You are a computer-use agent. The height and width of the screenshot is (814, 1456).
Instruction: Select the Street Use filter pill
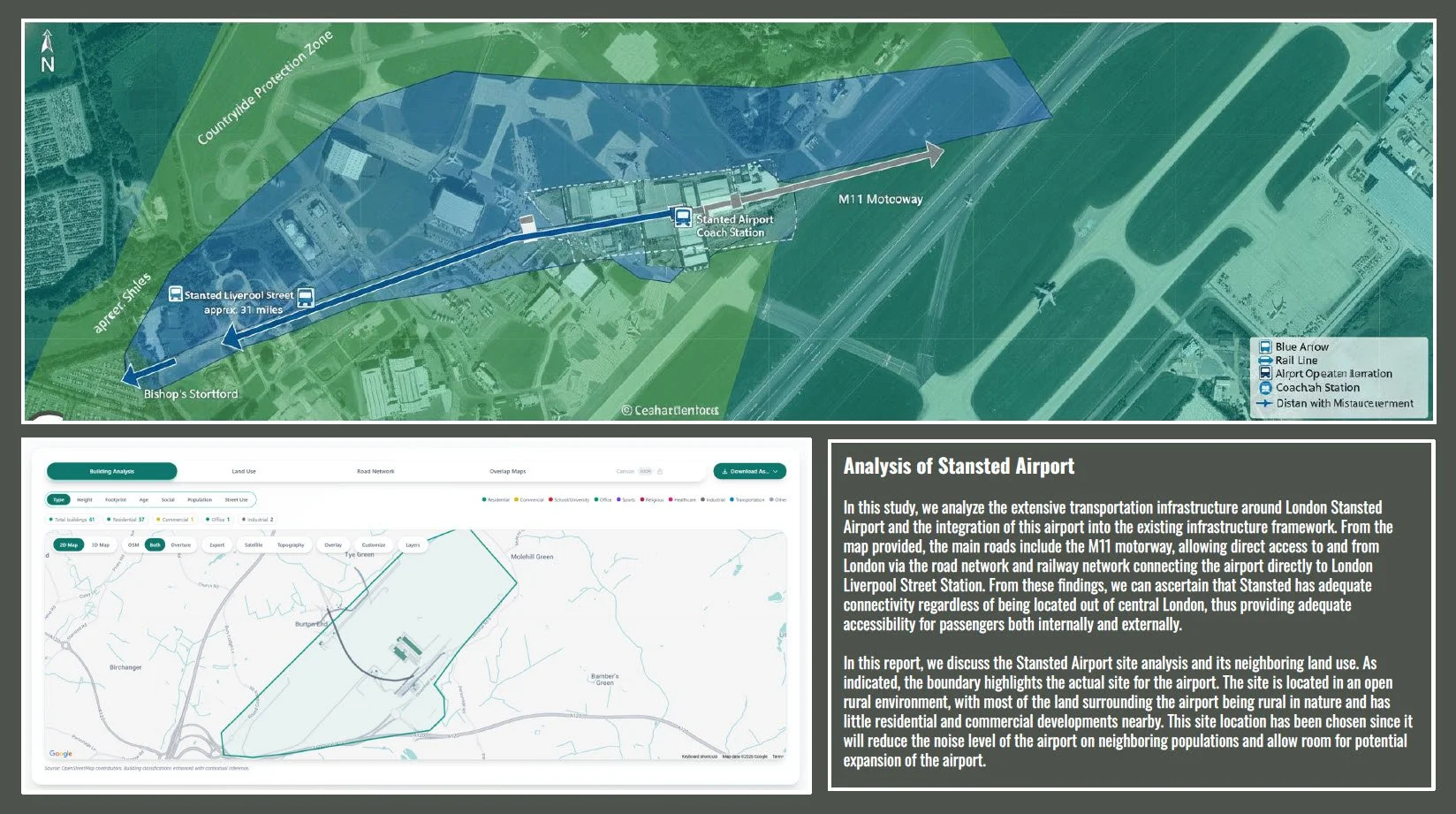236,499
